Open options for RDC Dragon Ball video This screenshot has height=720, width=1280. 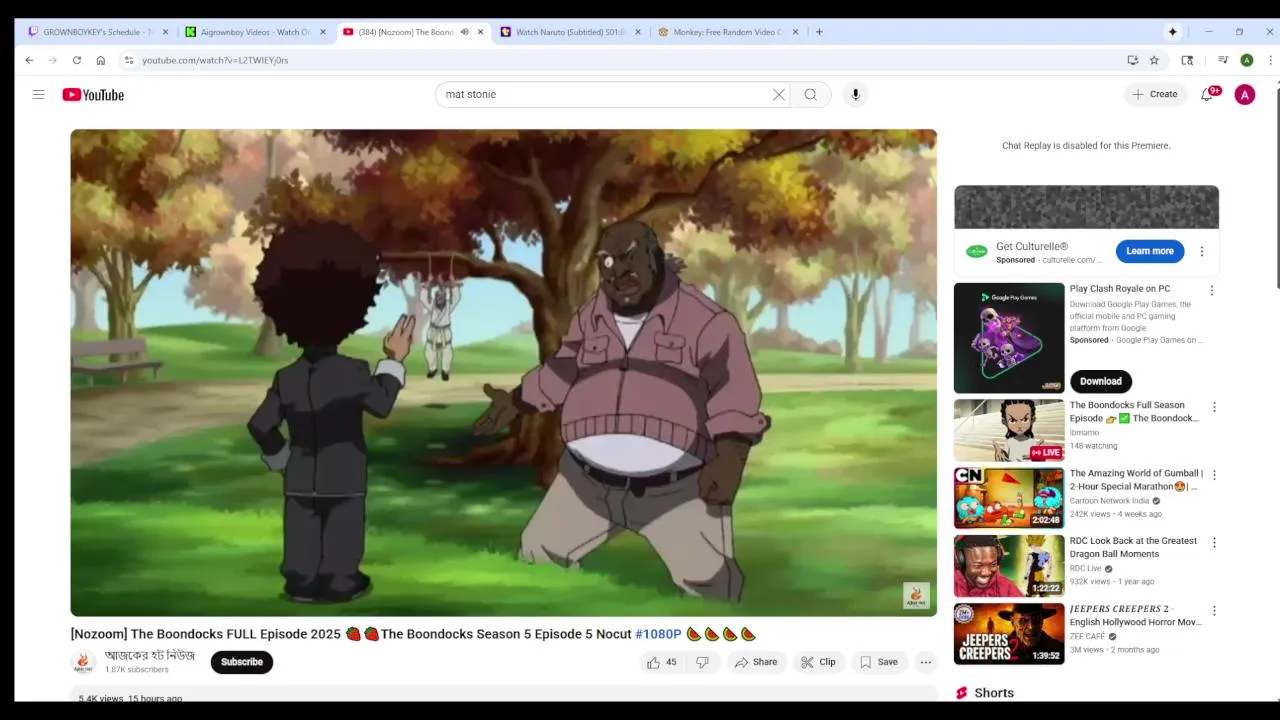pos(1214,543)
